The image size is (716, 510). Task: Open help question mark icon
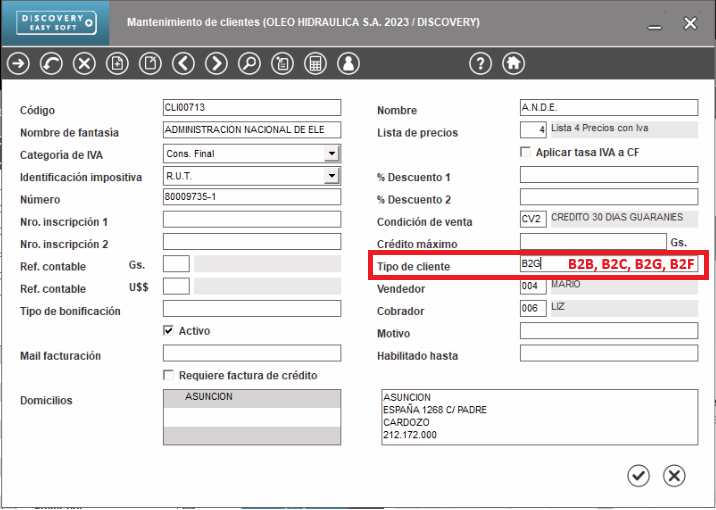[481, 64]
